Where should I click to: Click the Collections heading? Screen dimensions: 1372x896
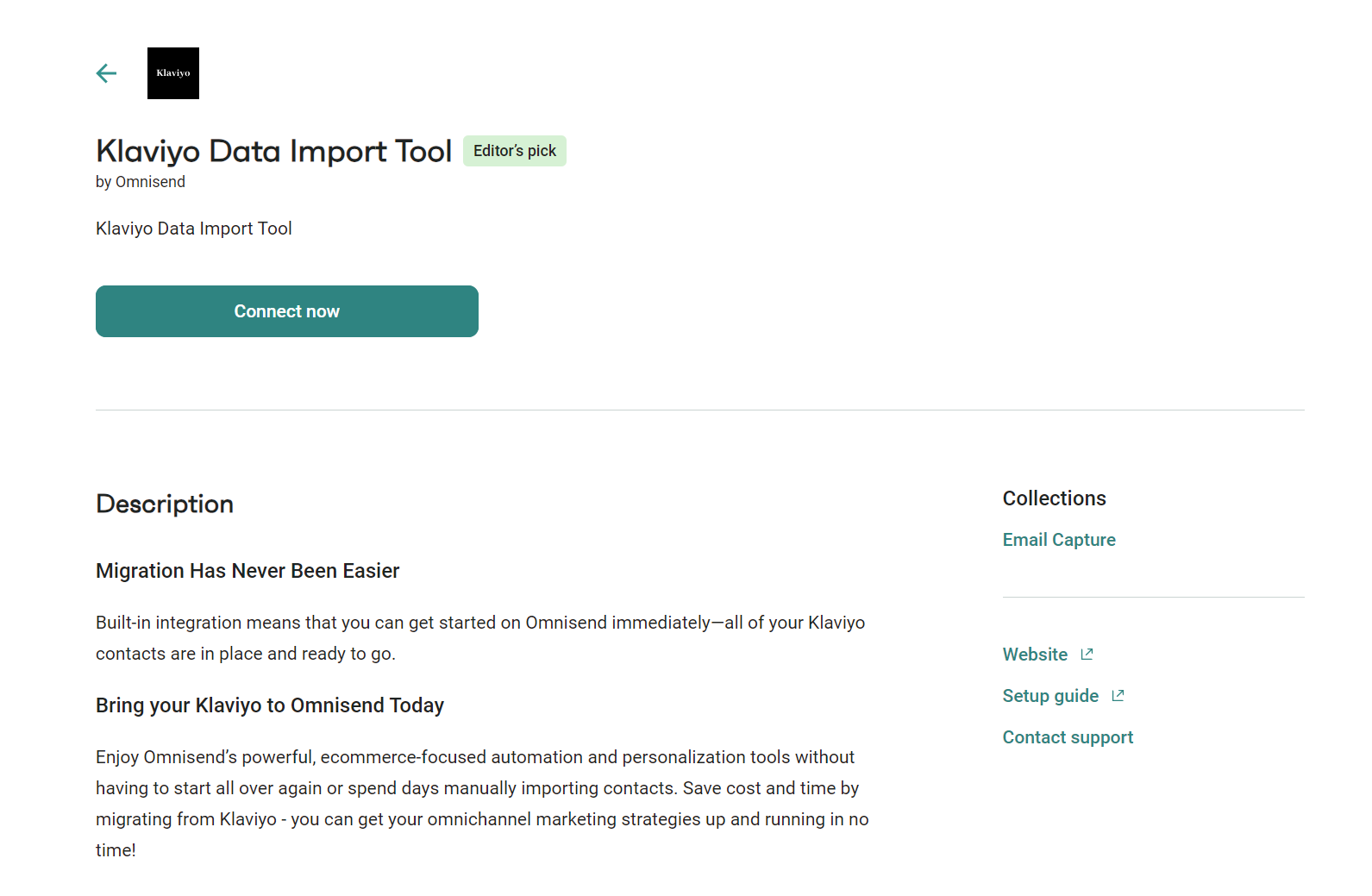[x=1054, y=498]
